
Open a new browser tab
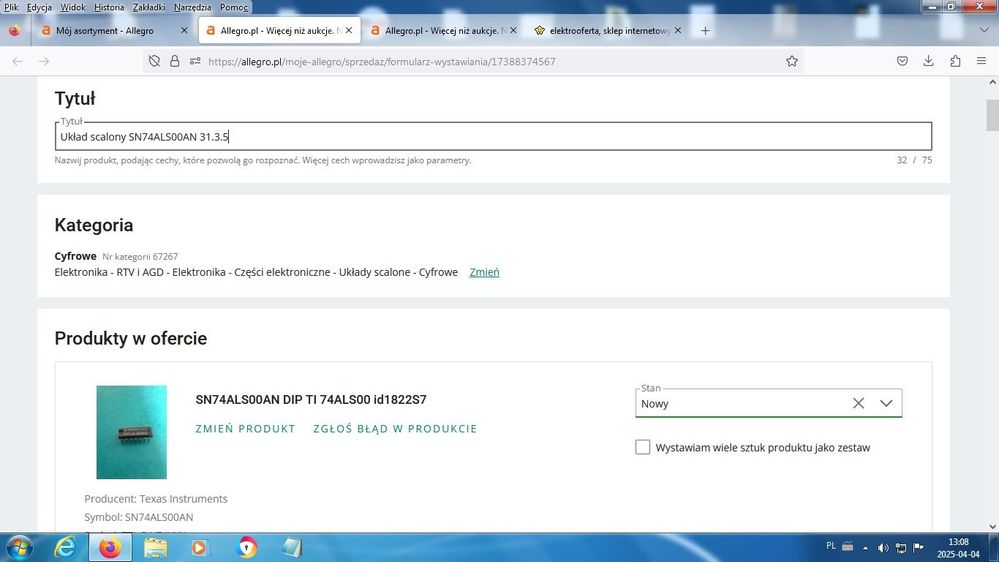tap(705, 31)
